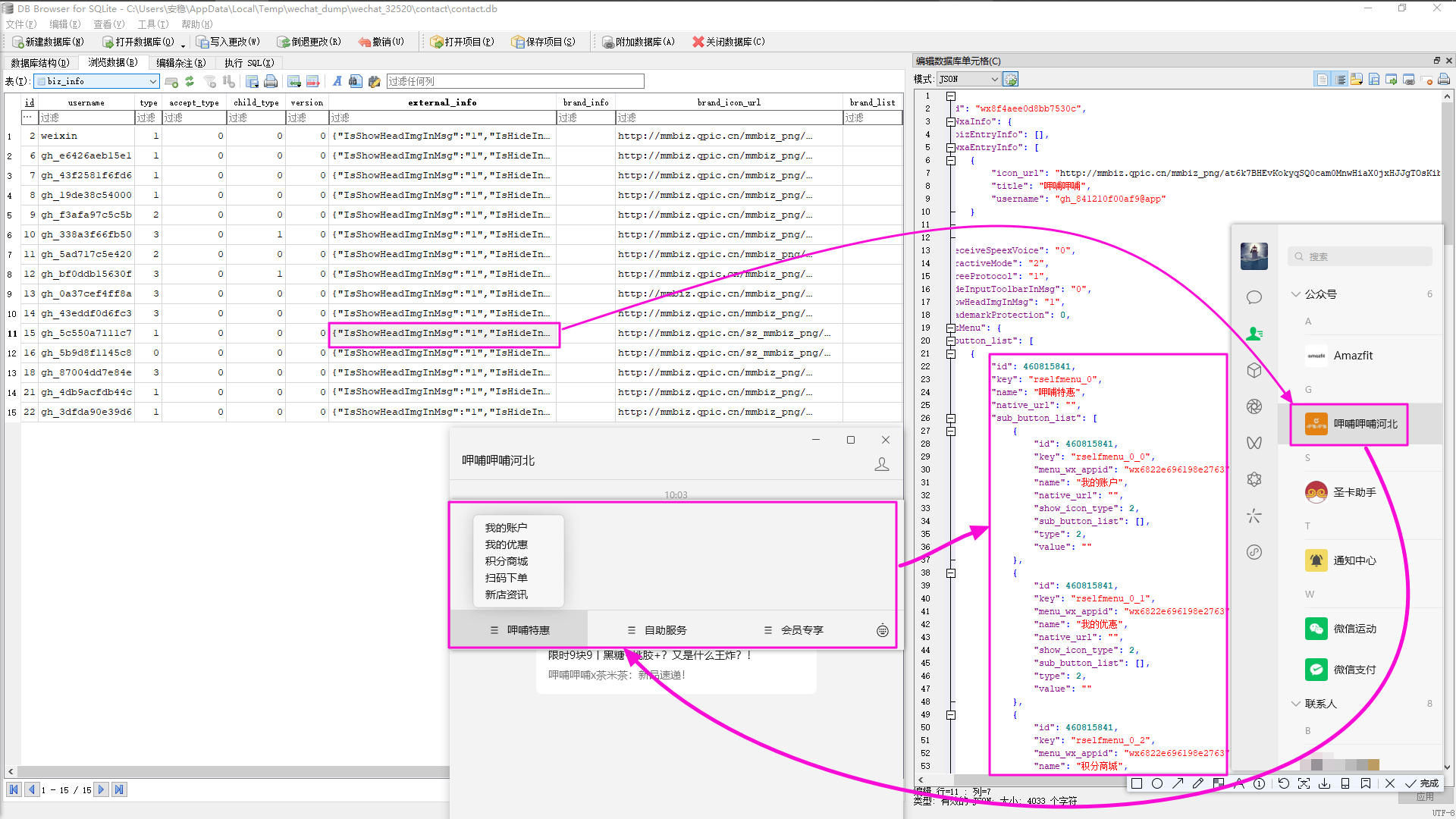The width and height of the screenshot is (1456, 819).
Task: Click the 自助服务 chat menu button
Action: coord(657,630)
